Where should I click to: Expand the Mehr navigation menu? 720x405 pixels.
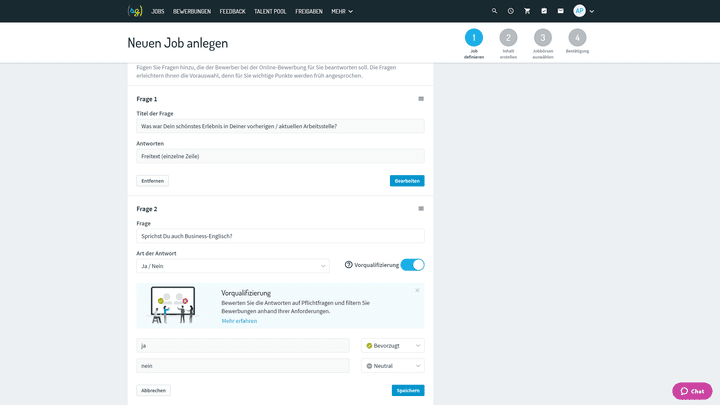[342, 11]
